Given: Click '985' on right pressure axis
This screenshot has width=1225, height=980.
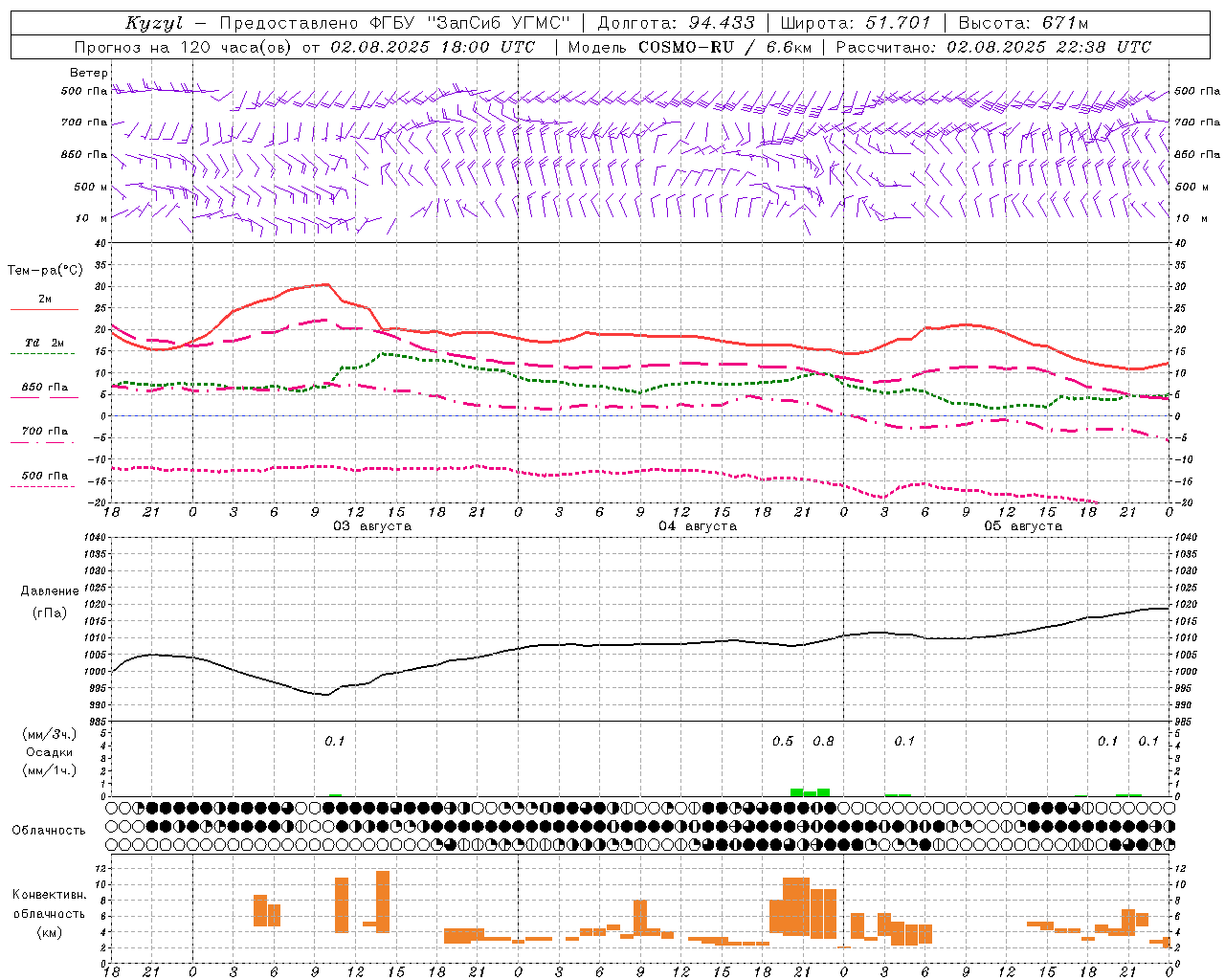Looking at the screenshot, I should click(x=1184, y=722).
